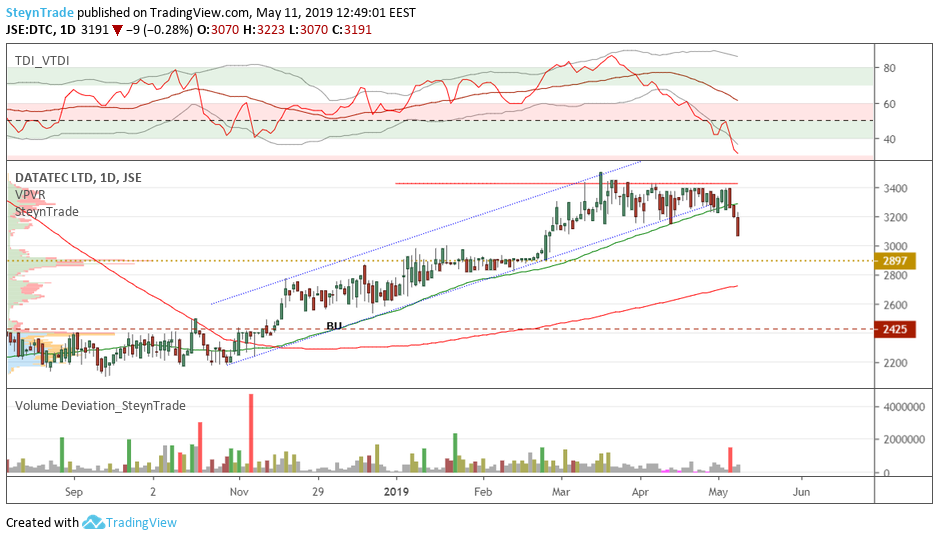Open the SteynTrade author link

pos(40,13)
